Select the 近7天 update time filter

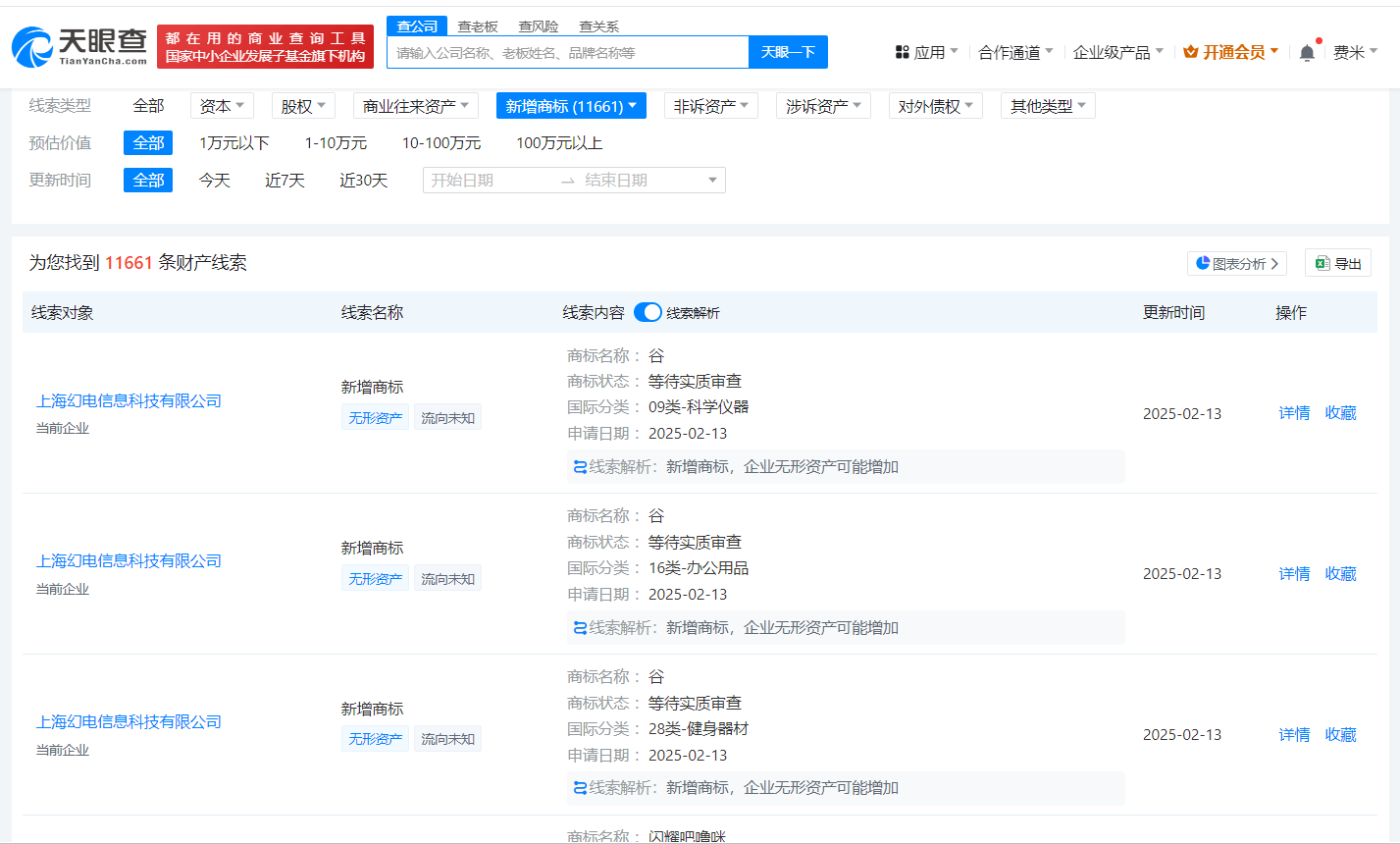(x=285, y=181)
